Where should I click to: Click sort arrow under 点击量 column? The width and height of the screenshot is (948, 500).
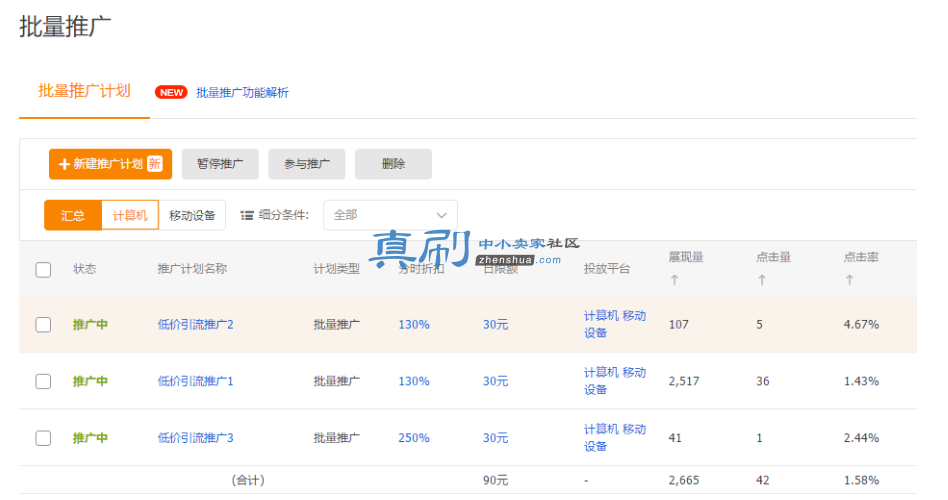762,280
